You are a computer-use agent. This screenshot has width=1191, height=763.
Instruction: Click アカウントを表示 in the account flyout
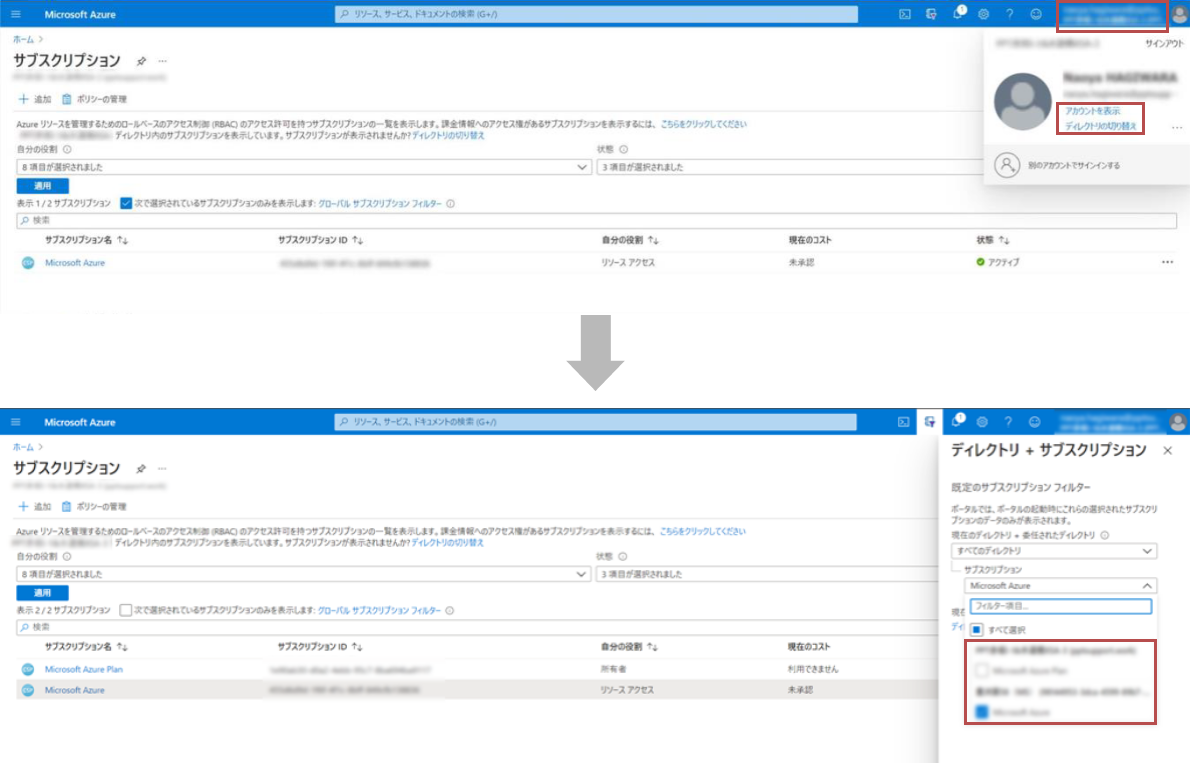(x=1092, y=111)
